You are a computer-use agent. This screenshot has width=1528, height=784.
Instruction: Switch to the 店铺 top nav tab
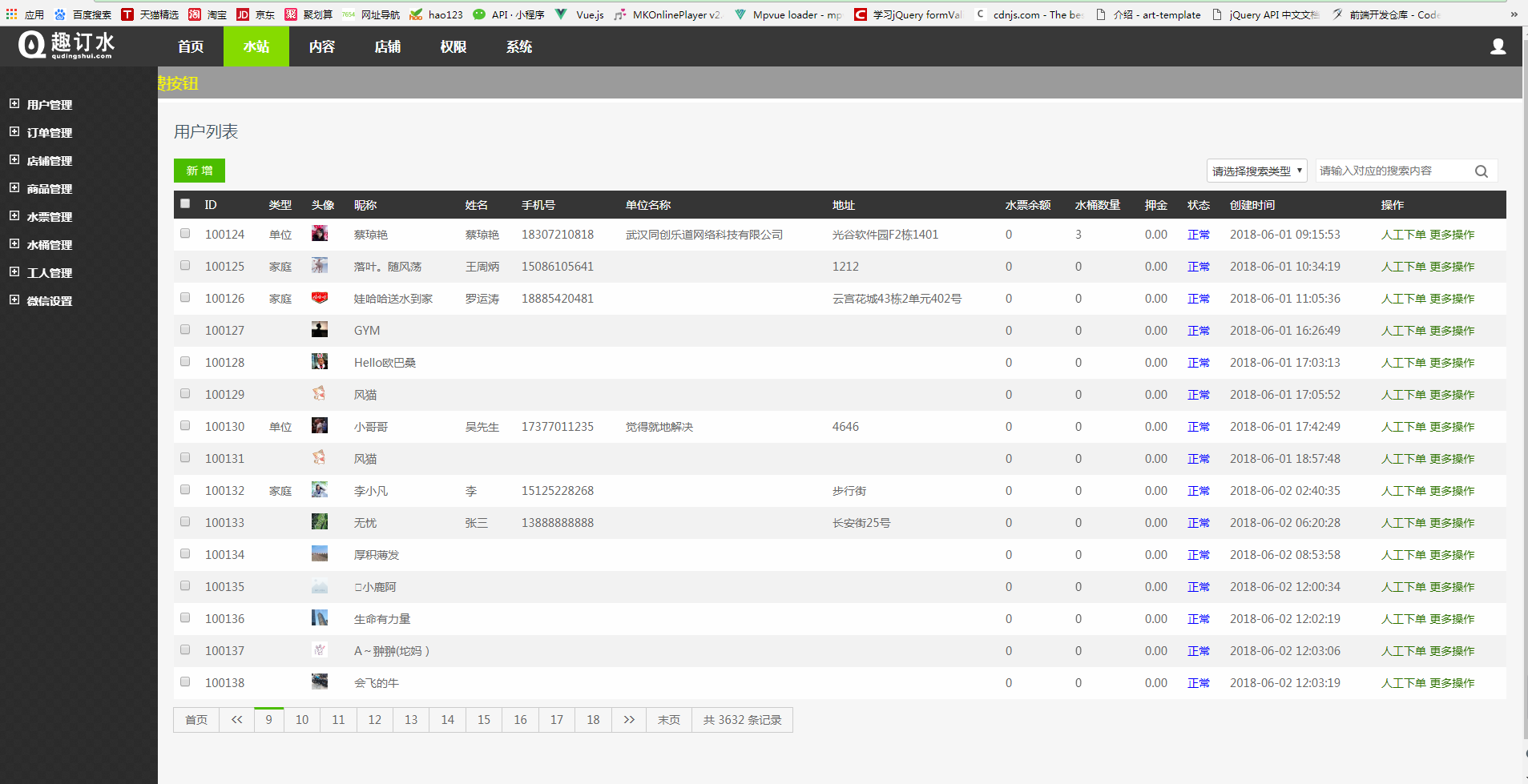pos(388,46)
